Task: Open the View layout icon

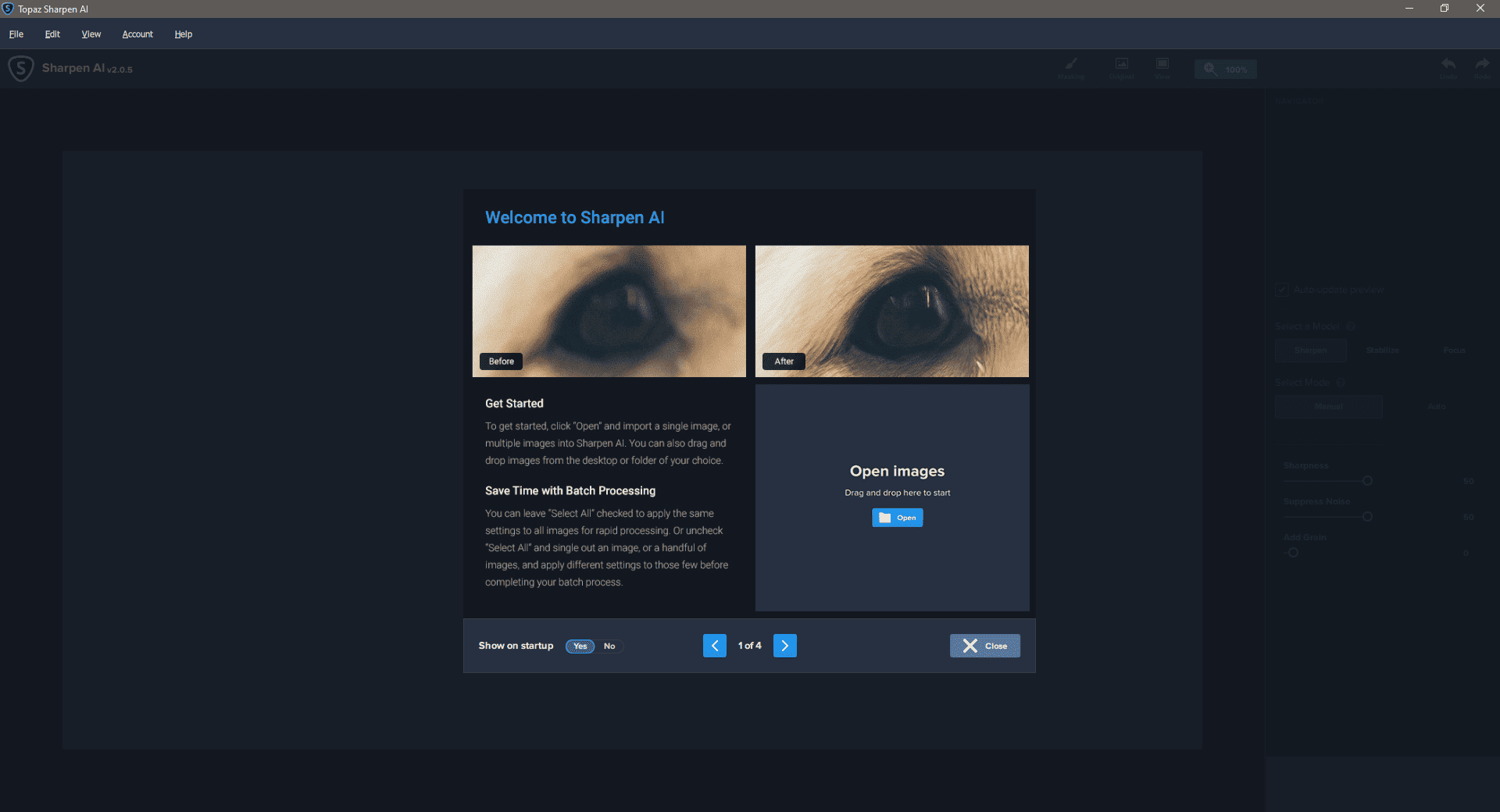Action: coord(1162,68)
